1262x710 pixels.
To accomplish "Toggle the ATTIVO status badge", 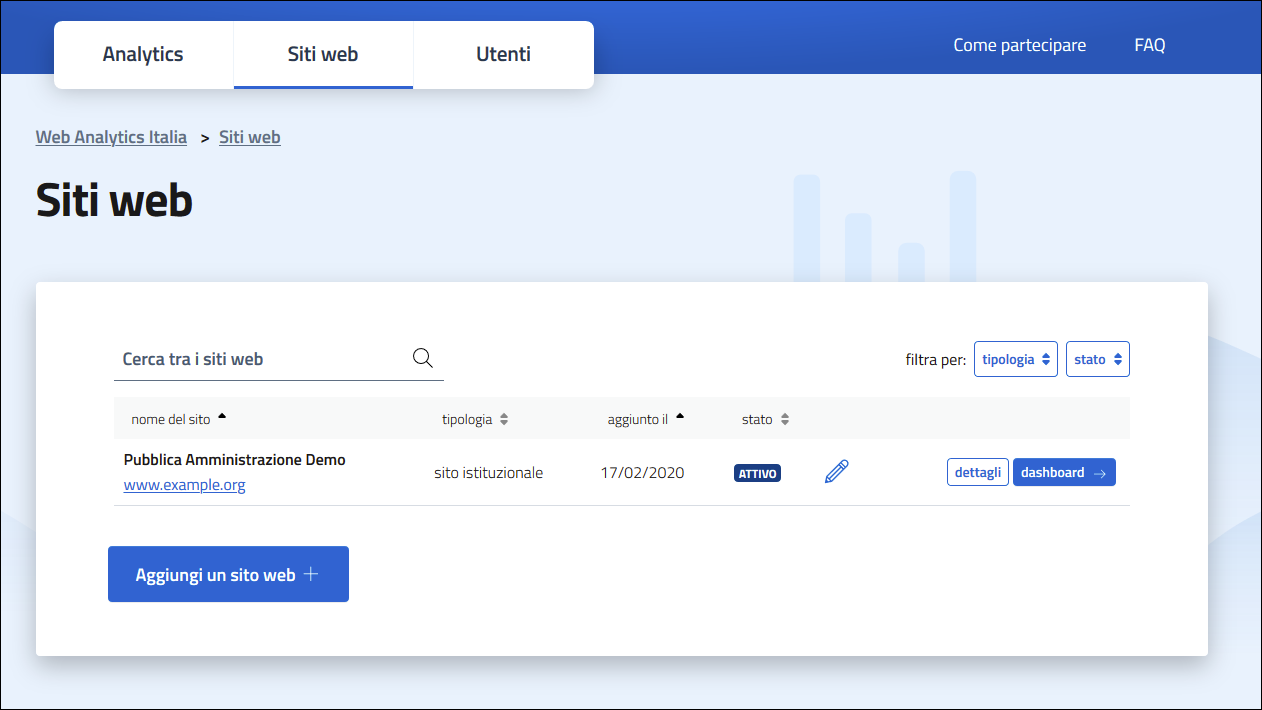I will 757,472.
